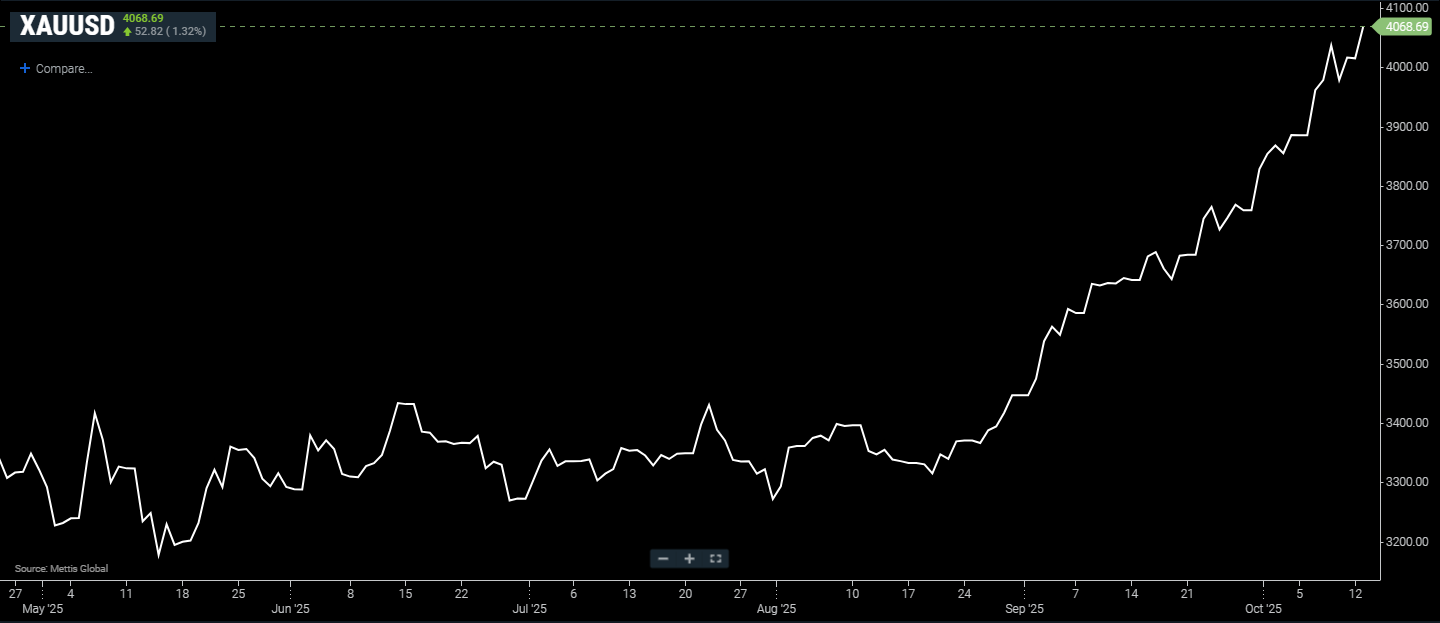Click the green 4068.69 price in header
The image size is (1440, 623).
click(x=143, y=18)
